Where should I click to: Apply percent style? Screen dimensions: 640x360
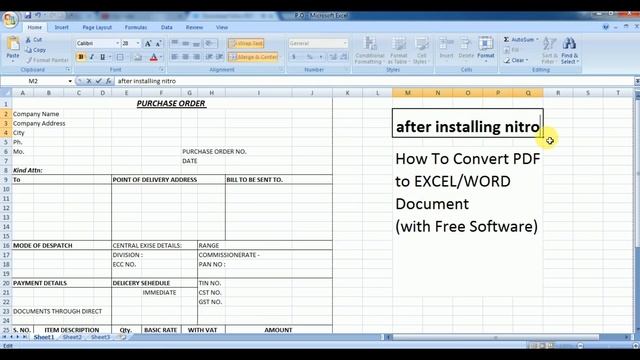tap(310, 57)
